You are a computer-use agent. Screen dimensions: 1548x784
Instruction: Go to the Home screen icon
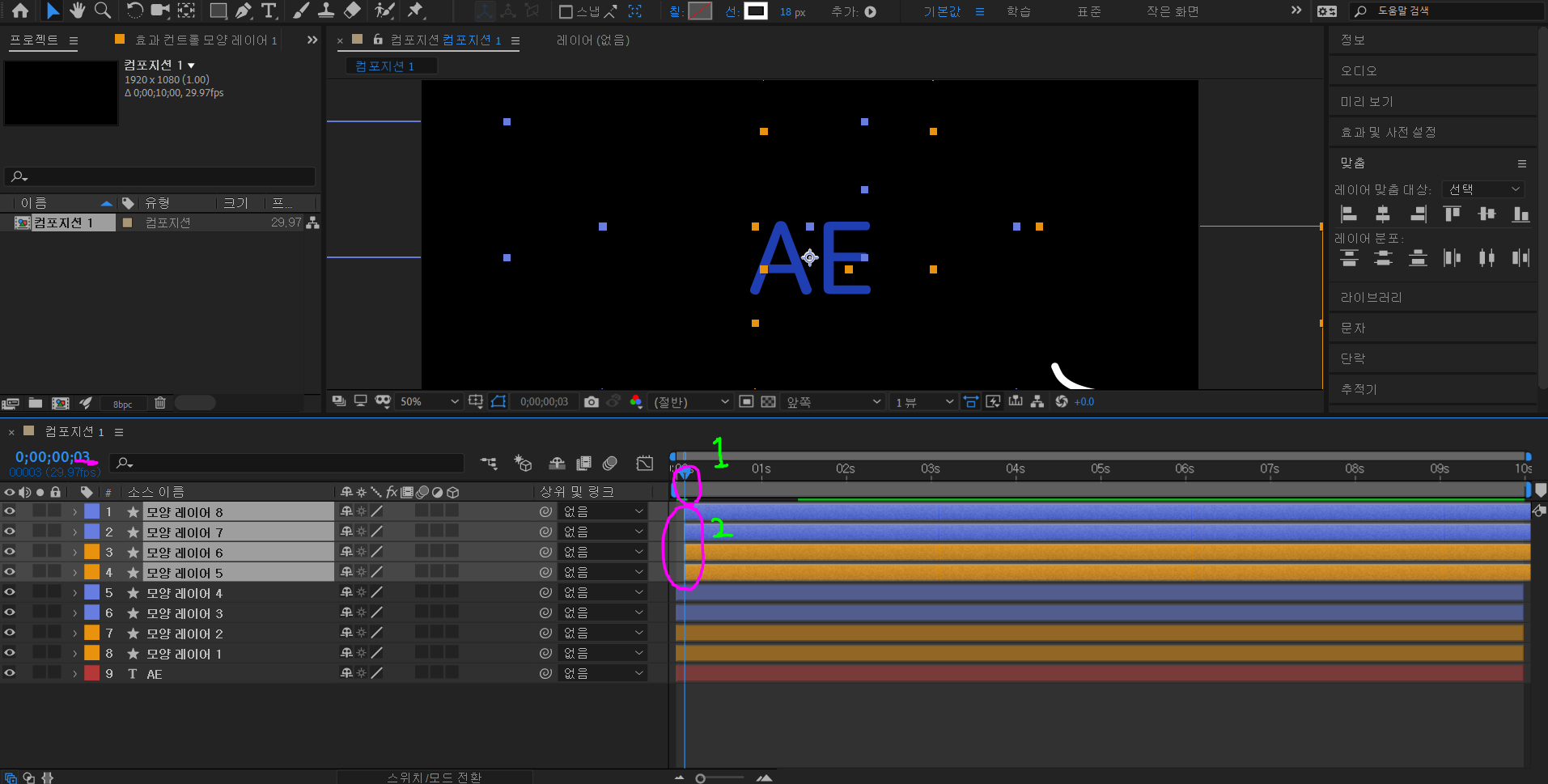click(x=20, y=11)
